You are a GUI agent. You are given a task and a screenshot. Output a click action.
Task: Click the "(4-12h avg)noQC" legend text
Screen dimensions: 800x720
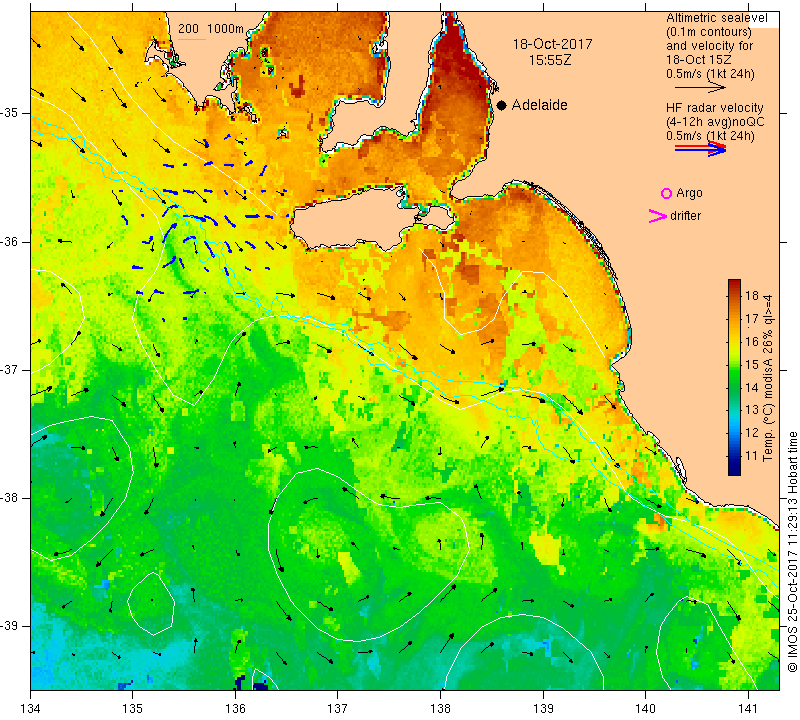pyautogui.click(x=715, y=122)
